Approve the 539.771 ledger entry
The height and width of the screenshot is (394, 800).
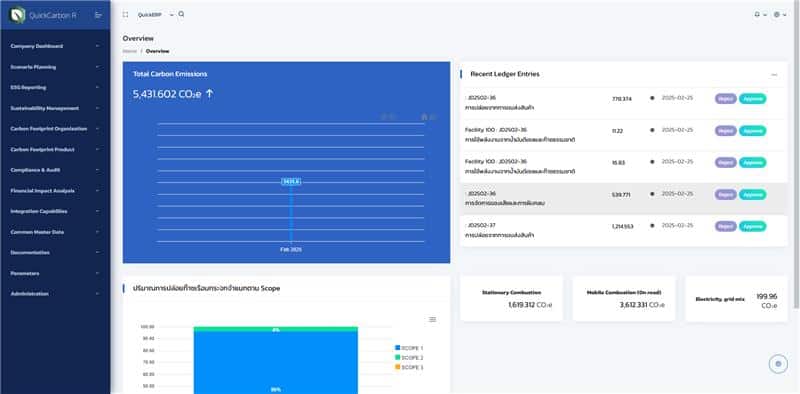pos(753,194)
